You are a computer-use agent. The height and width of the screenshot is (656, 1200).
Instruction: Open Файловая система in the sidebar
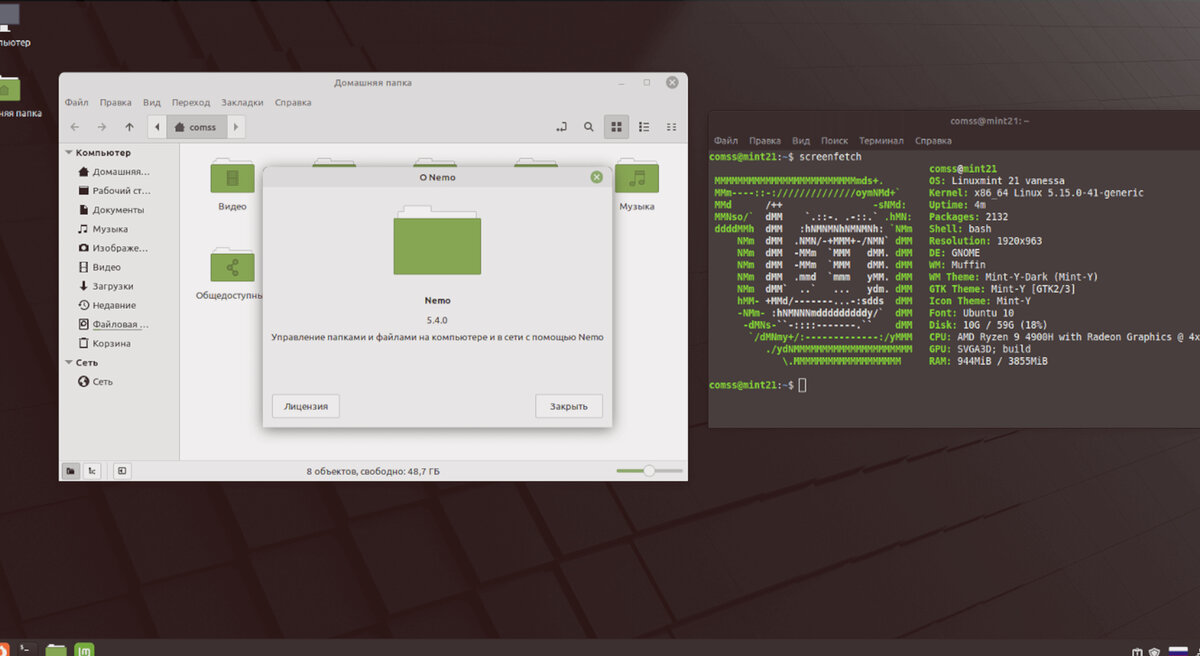(114, 324)
